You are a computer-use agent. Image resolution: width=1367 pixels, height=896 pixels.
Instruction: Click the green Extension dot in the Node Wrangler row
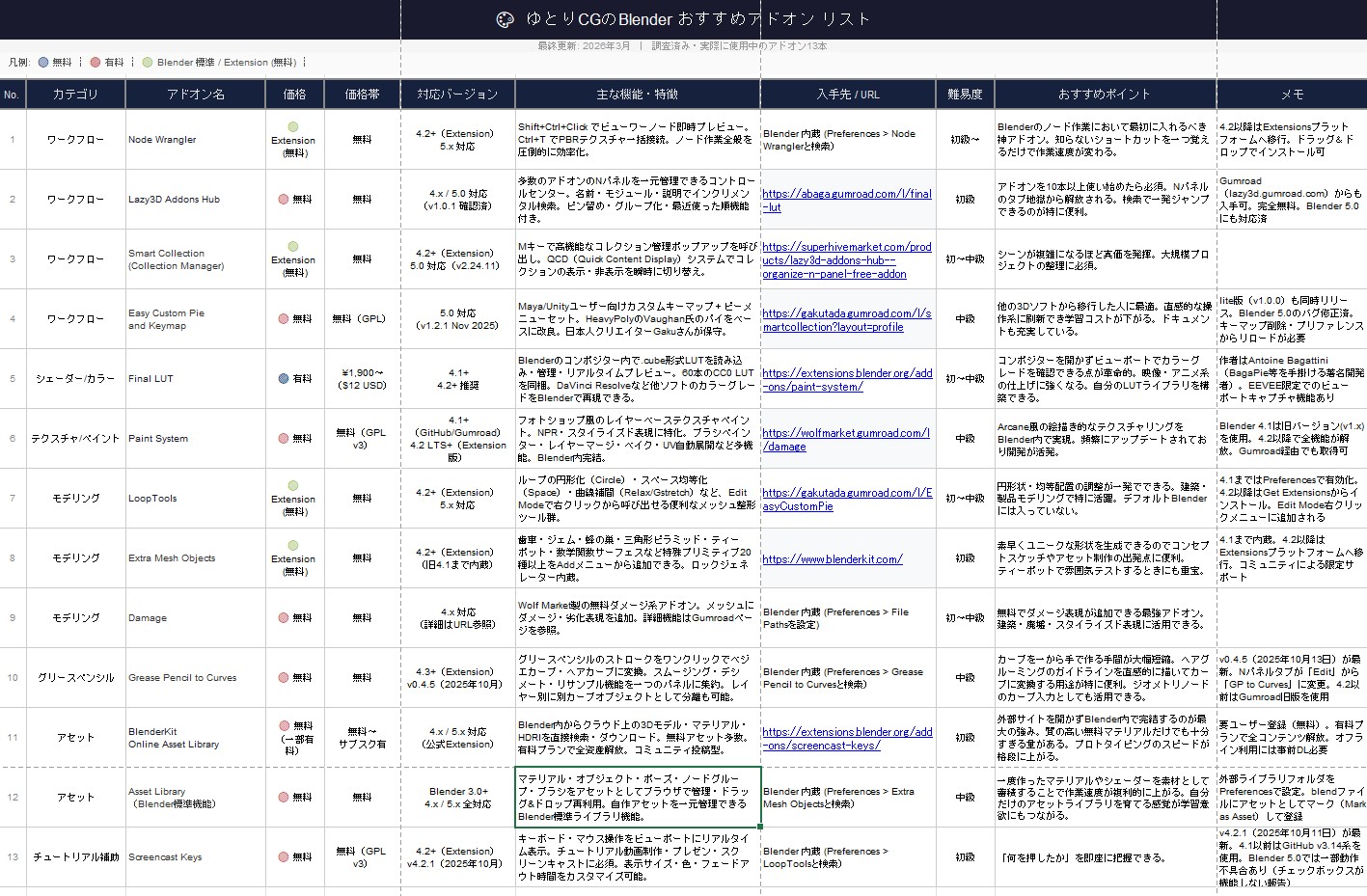point(293,126)
